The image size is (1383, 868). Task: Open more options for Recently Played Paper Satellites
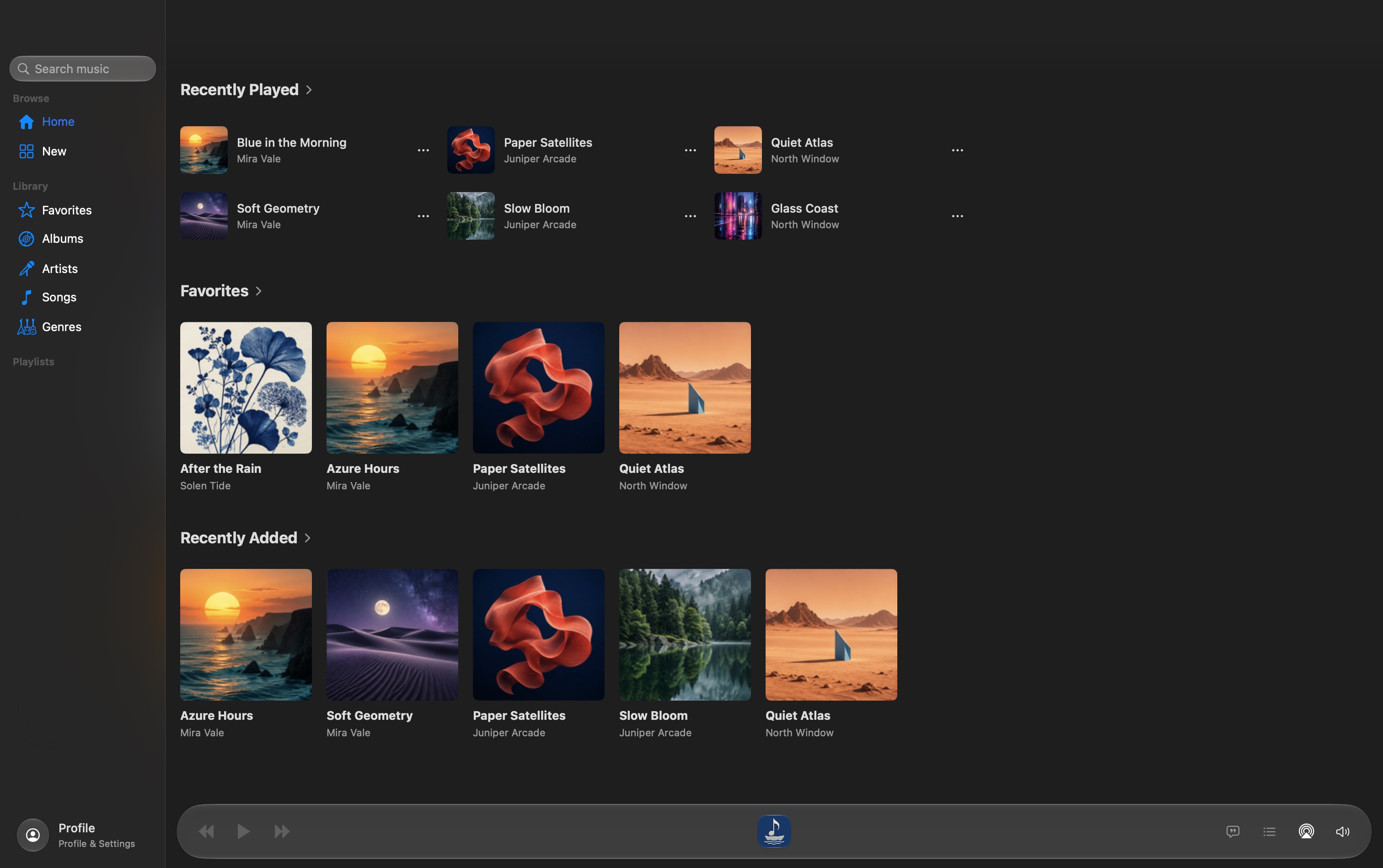690,150
